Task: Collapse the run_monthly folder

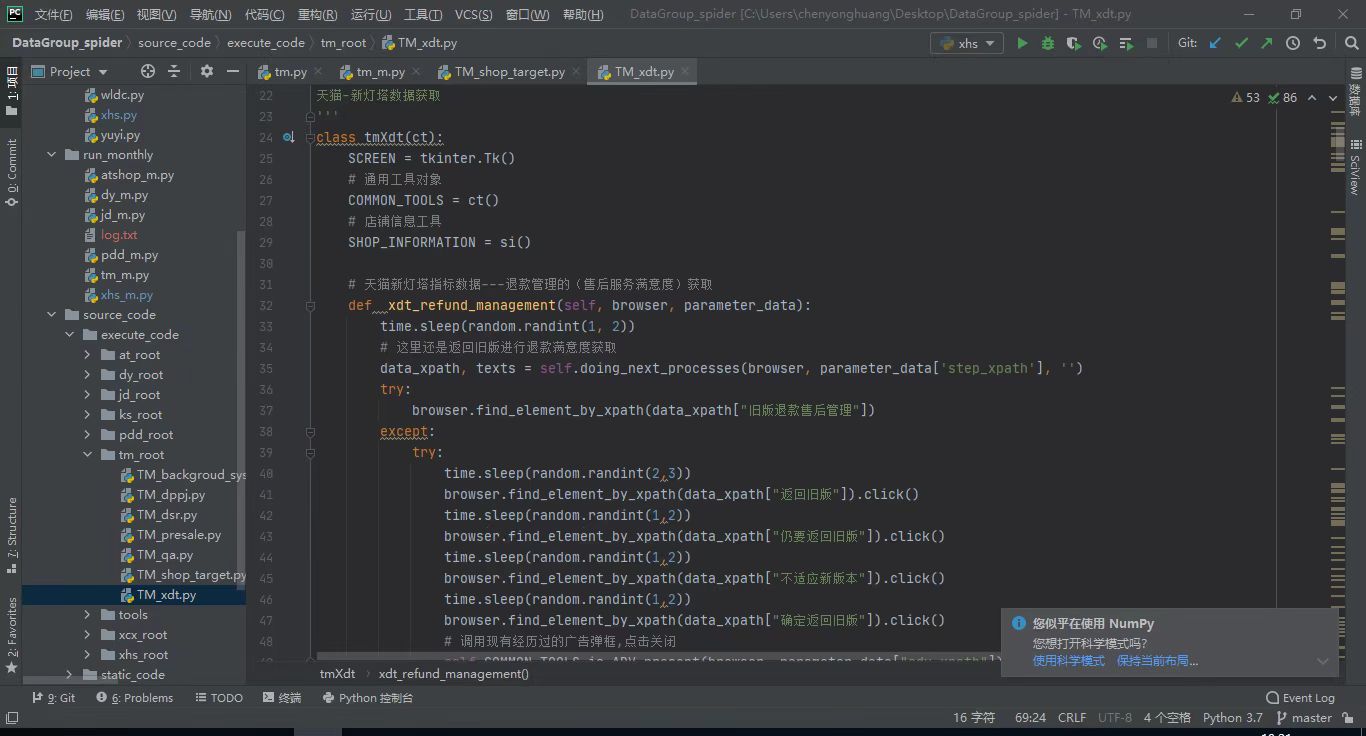Action: pos(52,155)
